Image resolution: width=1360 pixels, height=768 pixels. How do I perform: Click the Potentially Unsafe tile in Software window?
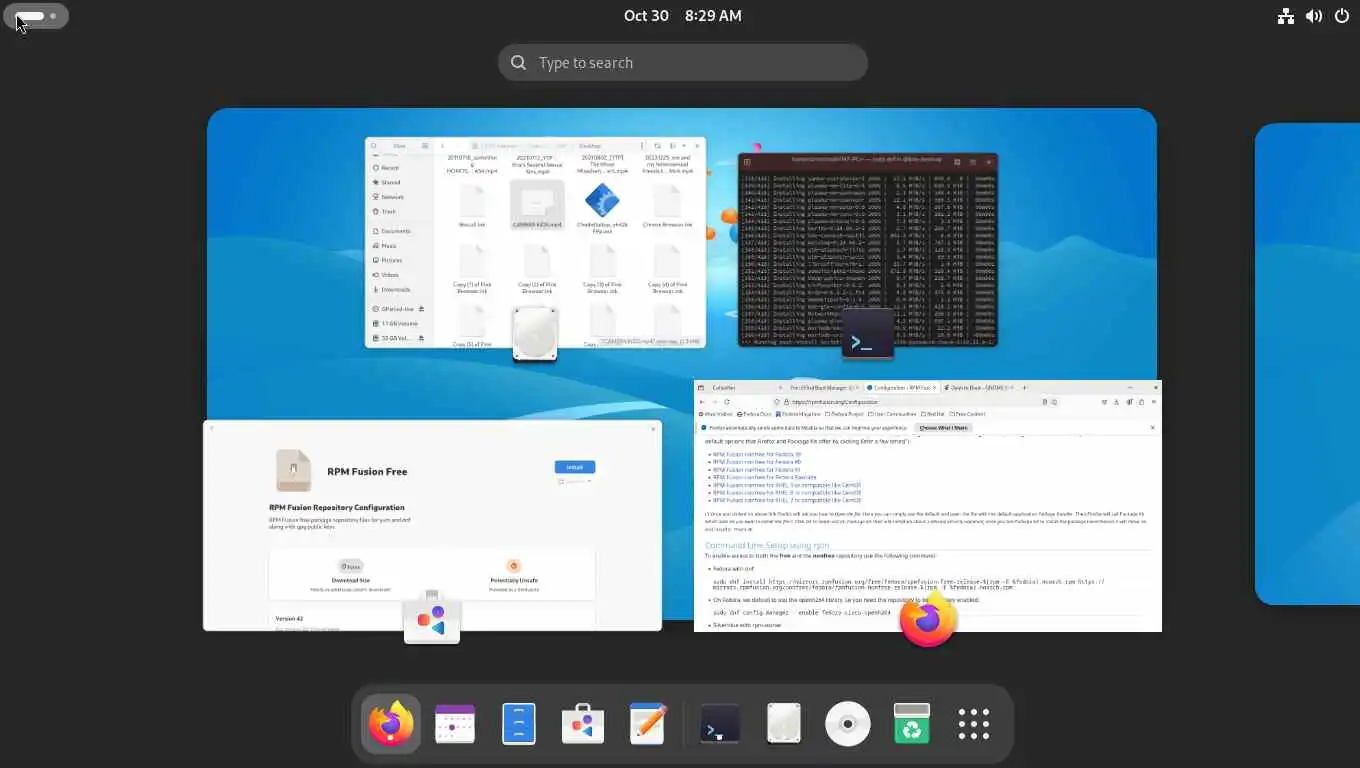point(514,573)
